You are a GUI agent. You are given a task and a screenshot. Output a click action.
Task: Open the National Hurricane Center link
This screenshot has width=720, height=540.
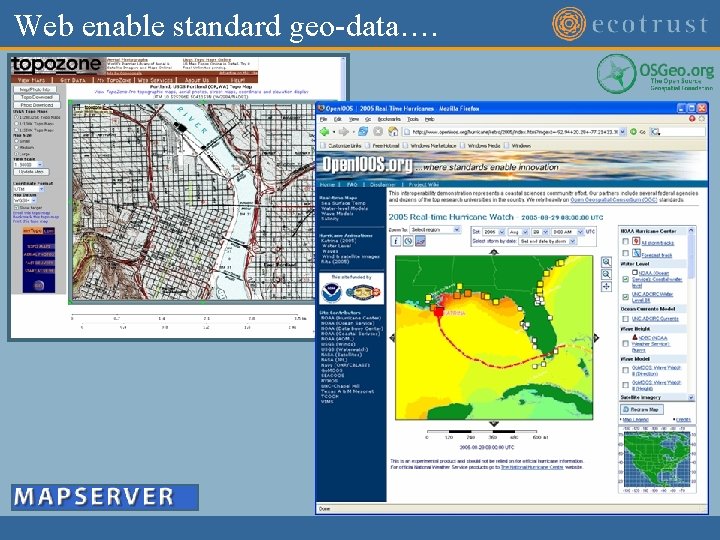point(532,467)
